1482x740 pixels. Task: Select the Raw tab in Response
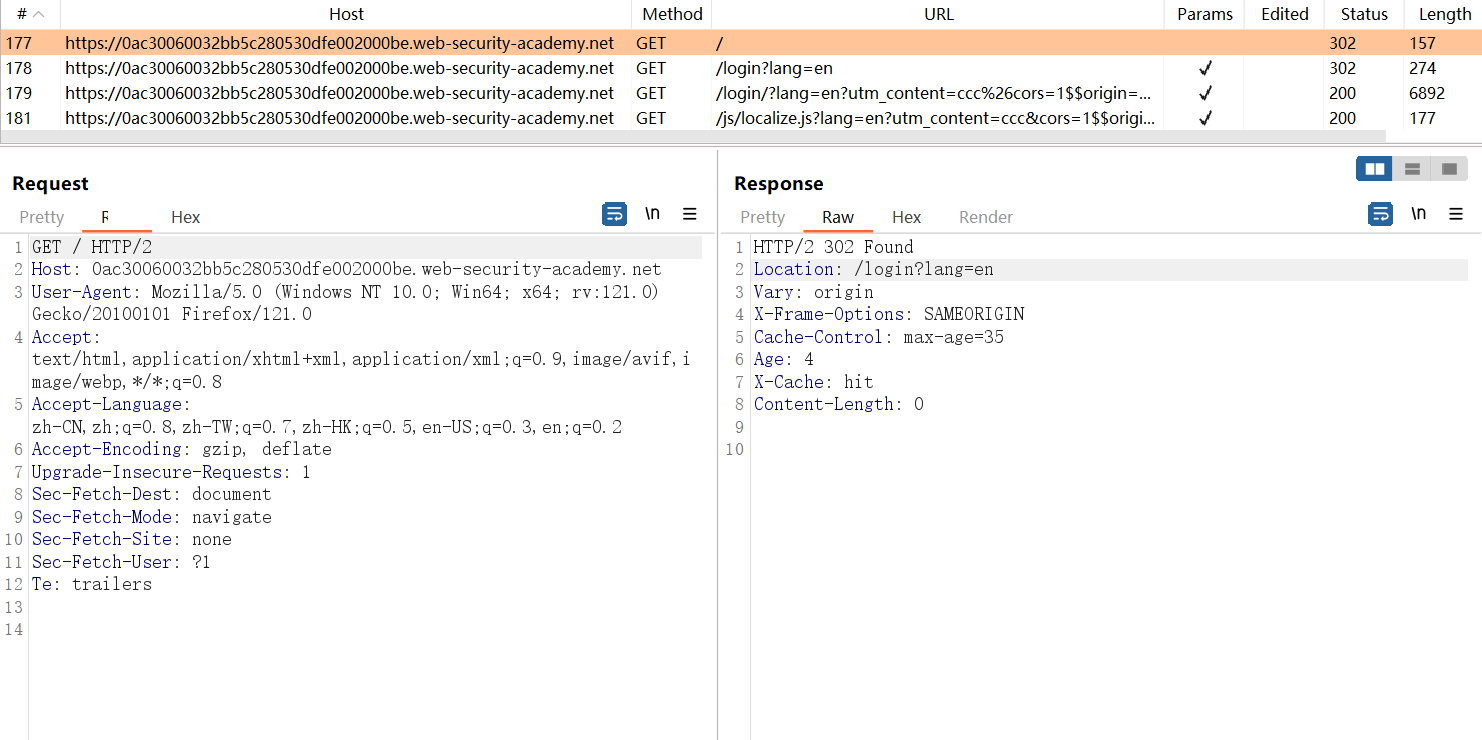[x=837, y=217]
